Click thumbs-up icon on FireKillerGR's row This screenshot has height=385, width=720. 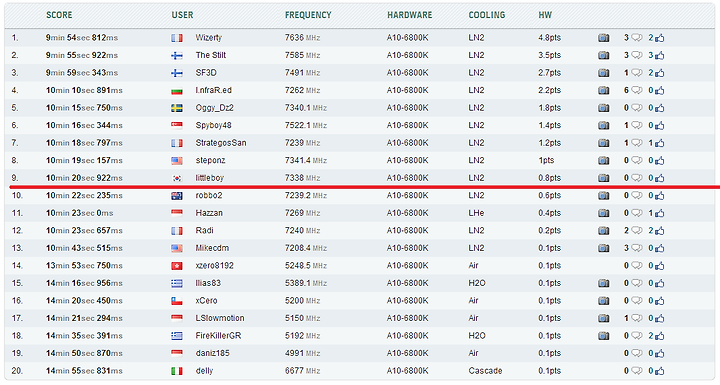(x=660, y=336)
